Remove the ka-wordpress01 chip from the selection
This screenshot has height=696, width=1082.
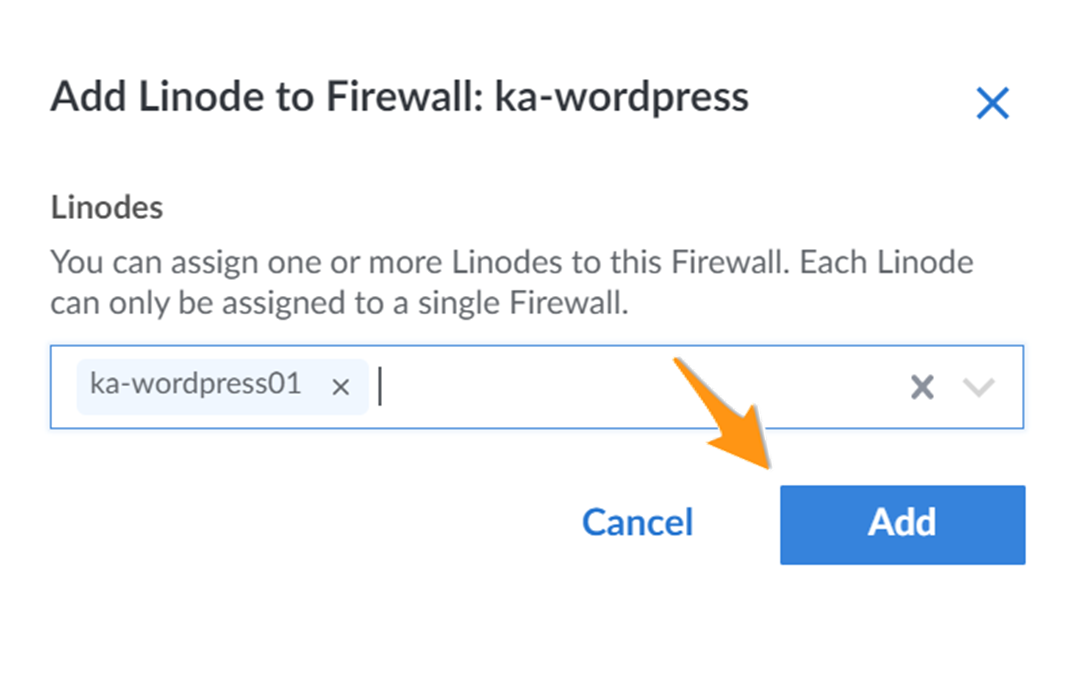pos(340,387)
